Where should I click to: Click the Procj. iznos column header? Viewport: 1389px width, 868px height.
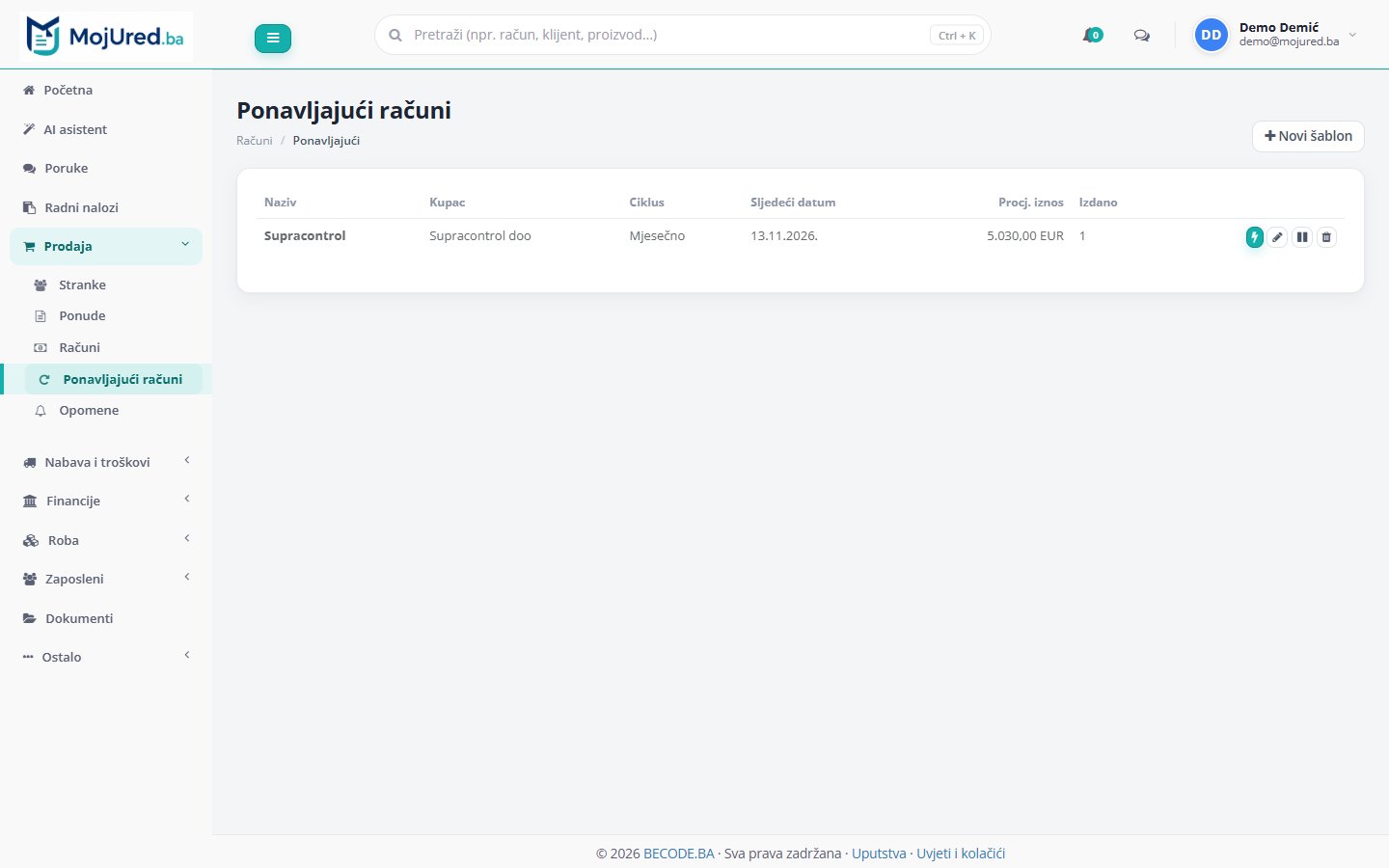pyautogui.click(x=1031, y=203)
